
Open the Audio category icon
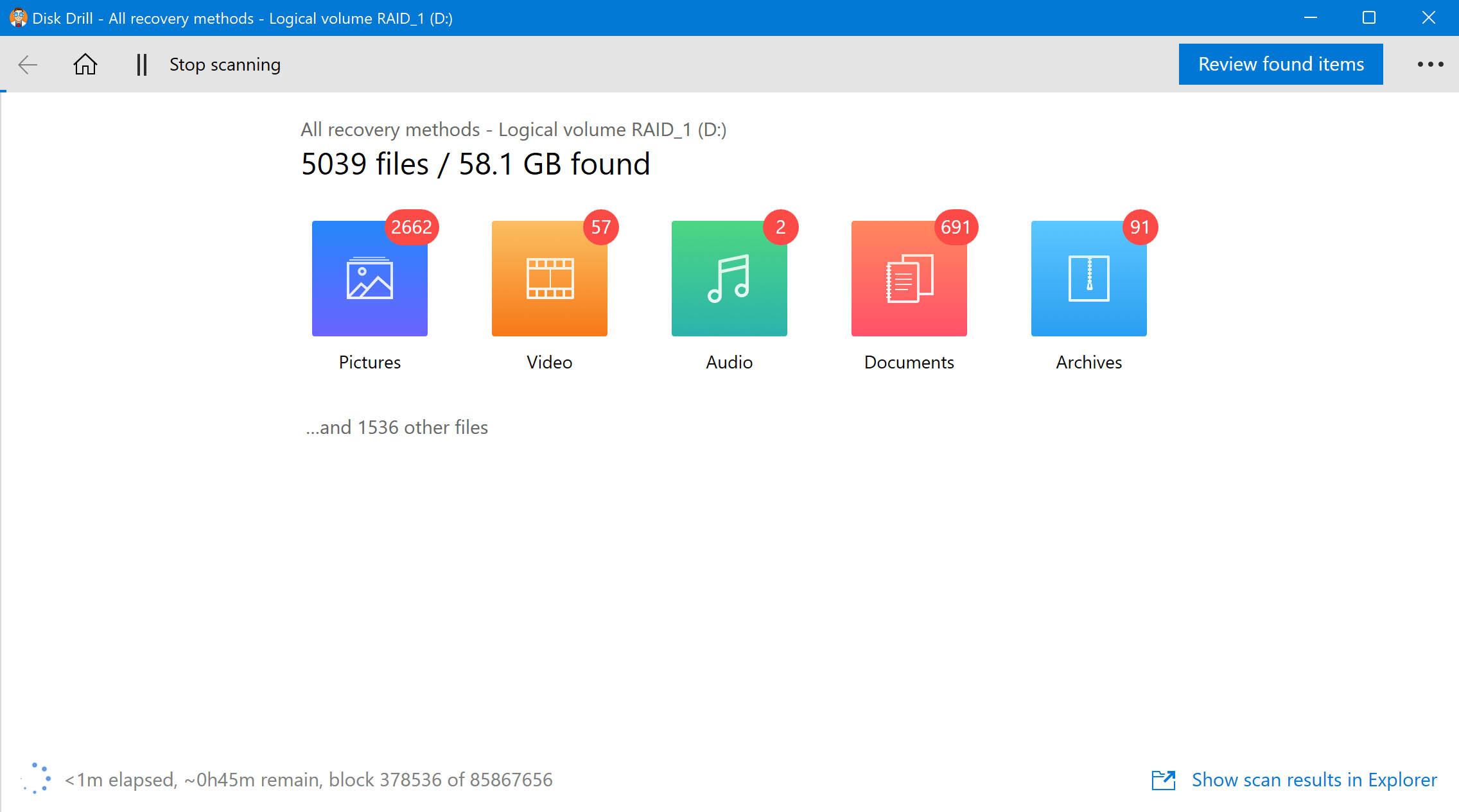tap(729, 278)
